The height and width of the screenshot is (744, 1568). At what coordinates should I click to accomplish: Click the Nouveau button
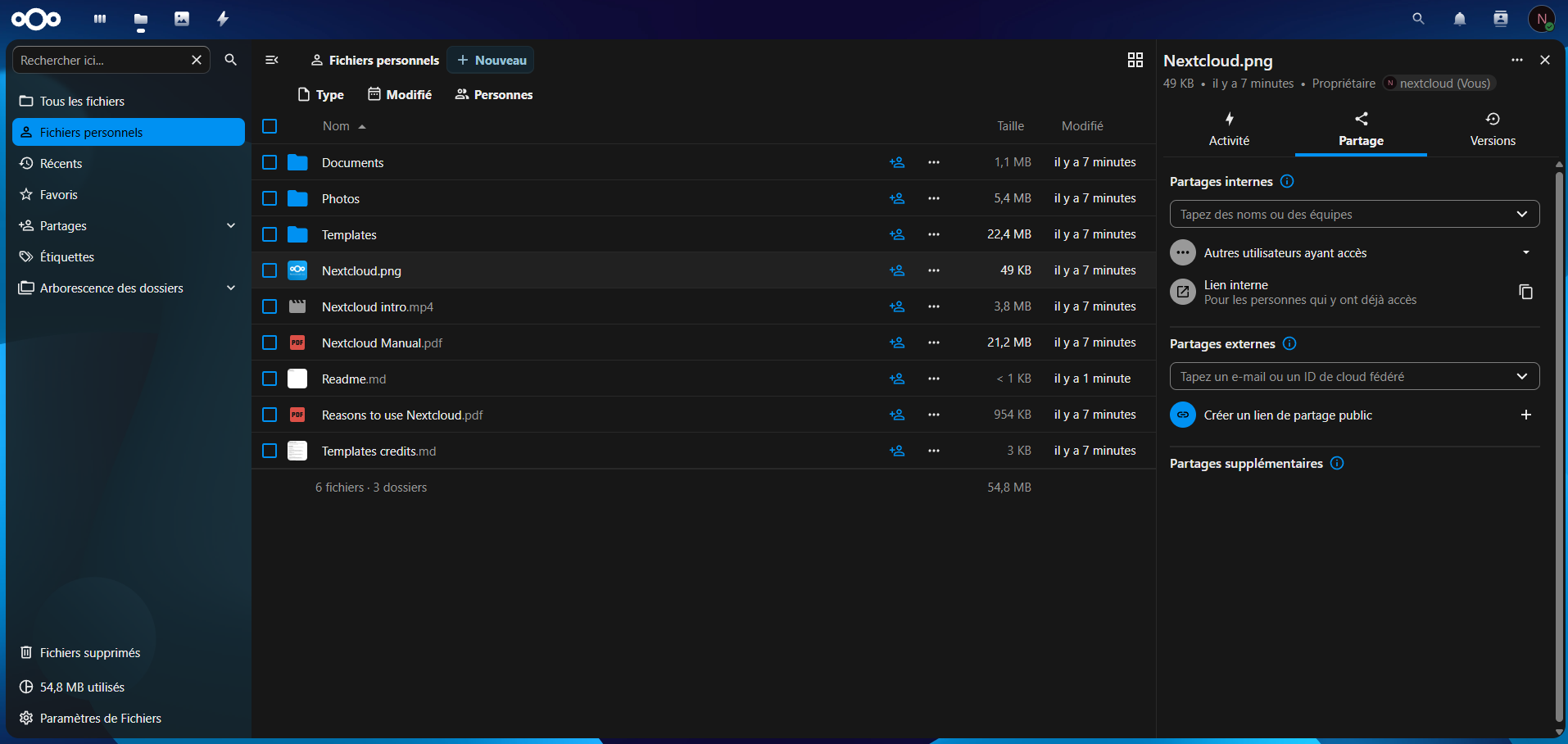(x=491, y=60)
